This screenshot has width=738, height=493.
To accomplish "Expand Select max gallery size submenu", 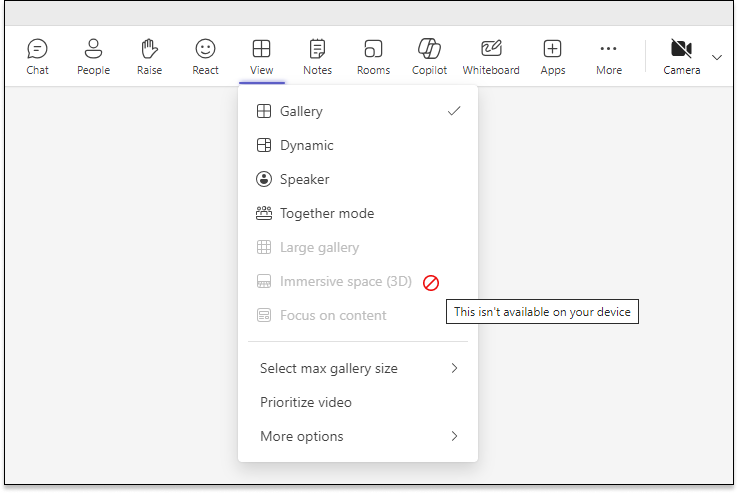I will pyautogui.click(x=358, y=368).
